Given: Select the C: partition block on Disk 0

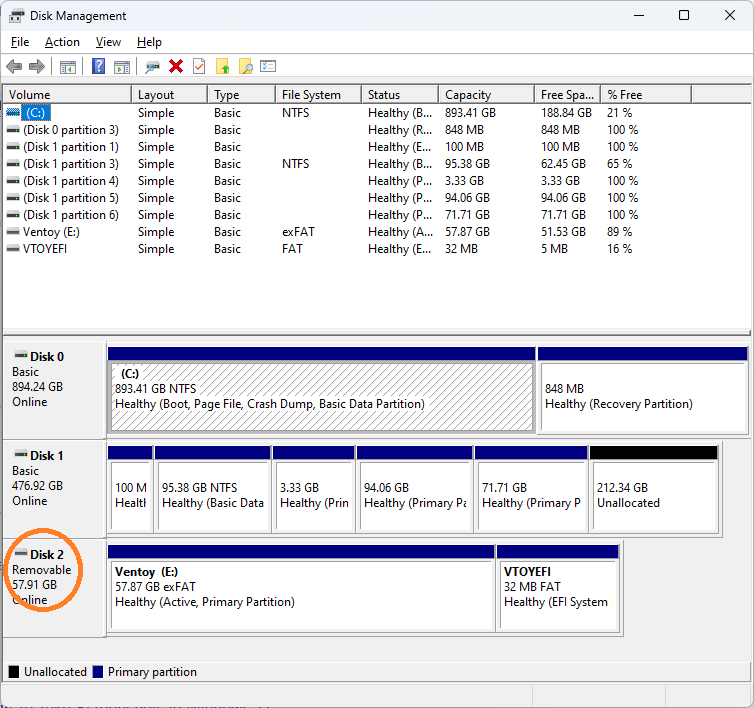Looking at the screenshot, I should [x=320, y=396].
